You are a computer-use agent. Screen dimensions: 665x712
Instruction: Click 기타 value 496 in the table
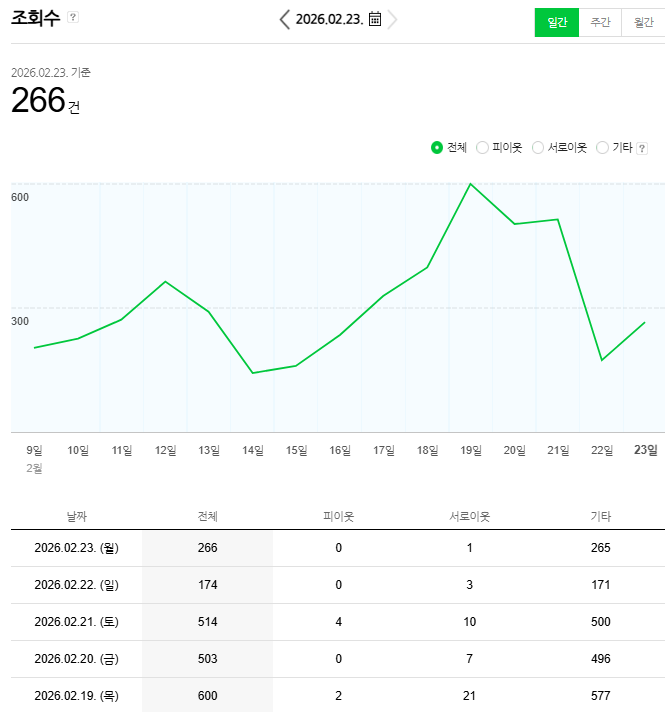[x=600, y=659]
